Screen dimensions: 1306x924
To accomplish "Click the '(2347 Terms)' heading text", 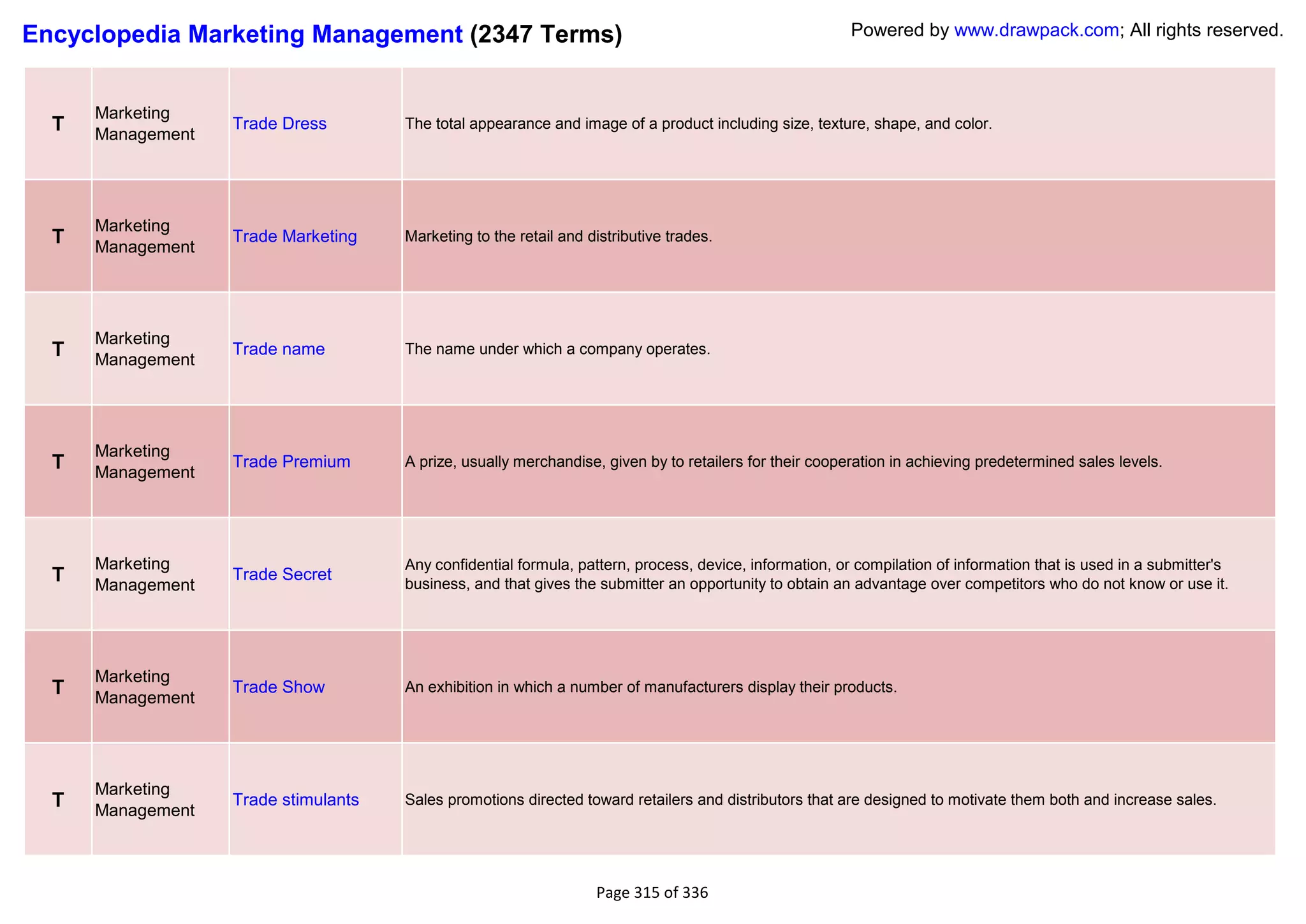I will coord(546,34).
